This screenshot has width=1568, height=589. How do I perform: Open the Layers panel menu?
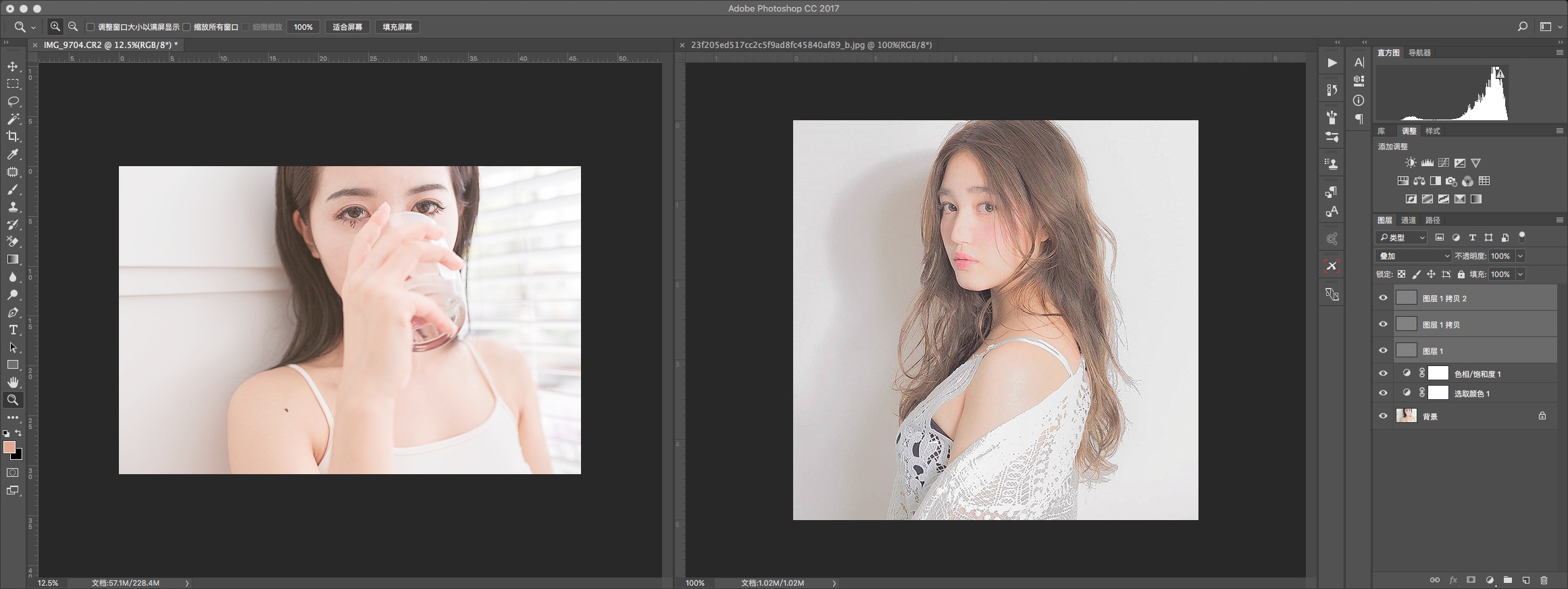coord(1560,220)
